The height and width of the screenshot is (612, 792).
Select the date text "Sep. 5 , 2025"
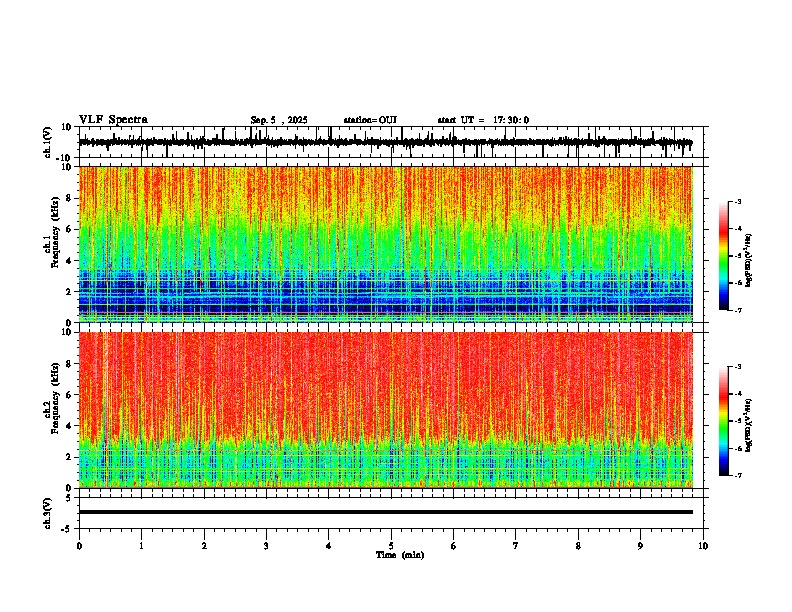click(x=279, y=120)
